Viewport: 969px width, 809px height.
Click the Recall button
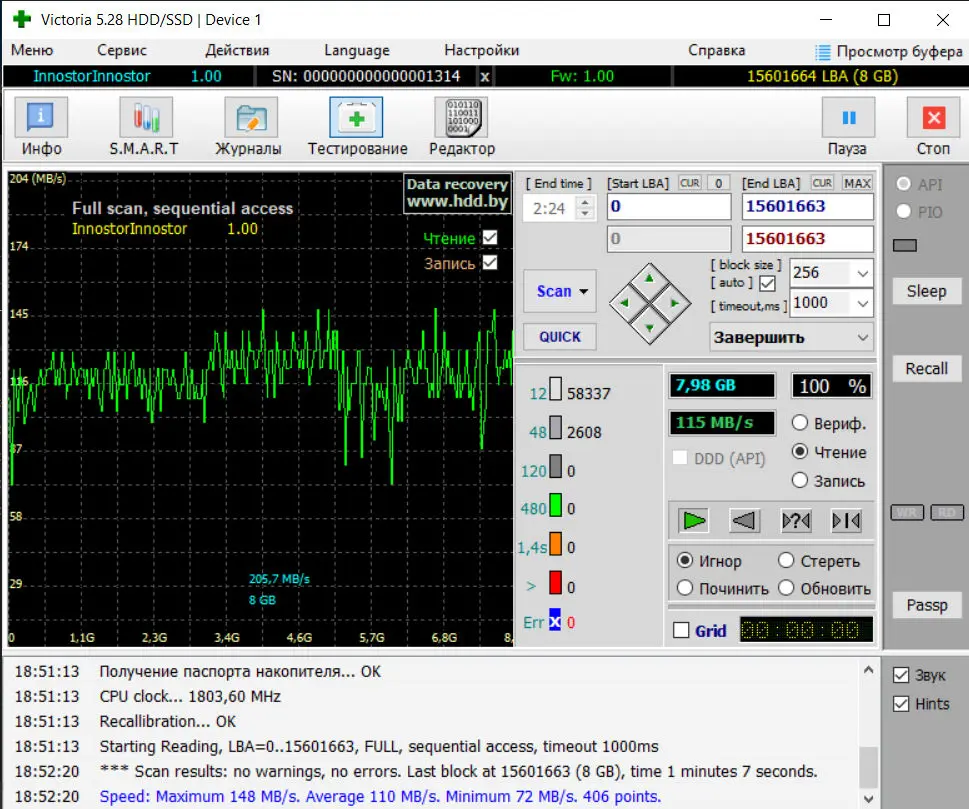[926, 369]
